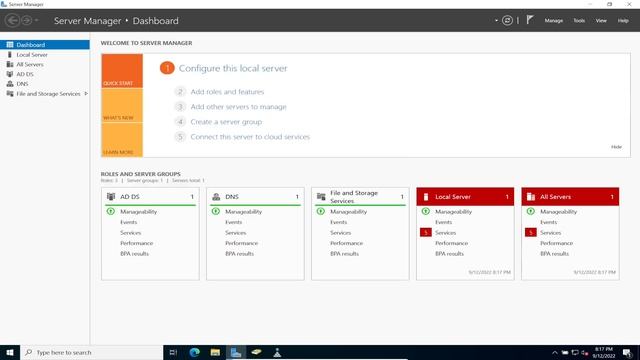Click AD DS tile icon
640x360 pixels.
(x=111, y=196)
